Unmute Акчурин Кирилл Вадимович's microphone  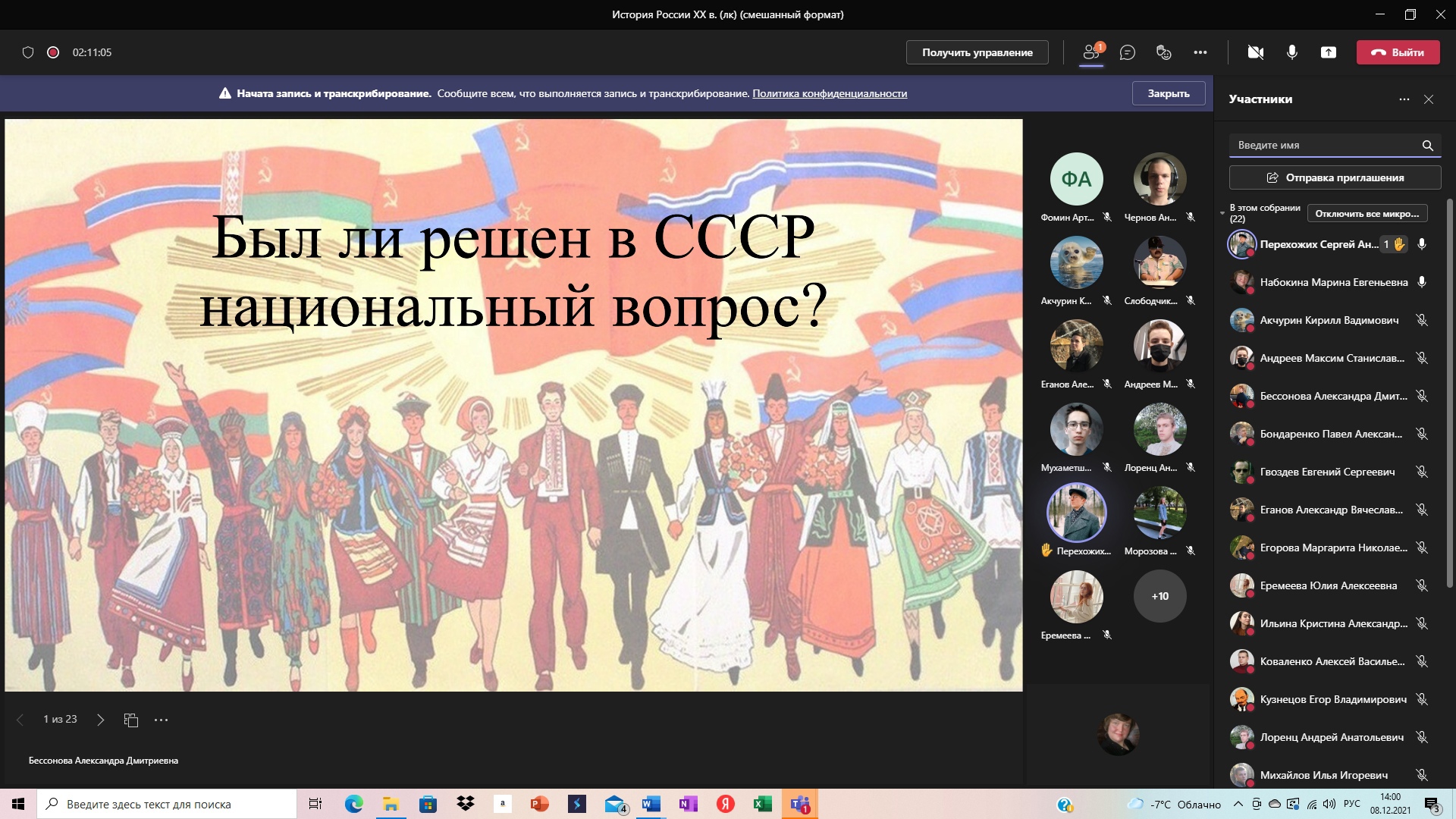[1422, 320]
